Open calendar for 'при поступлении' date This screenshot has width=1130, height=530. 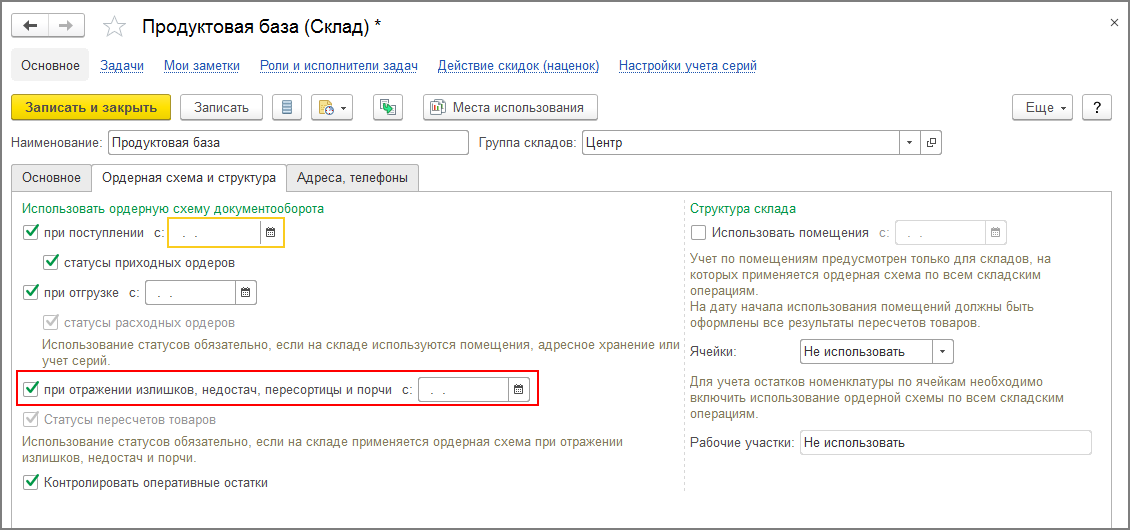pos(270,233)
